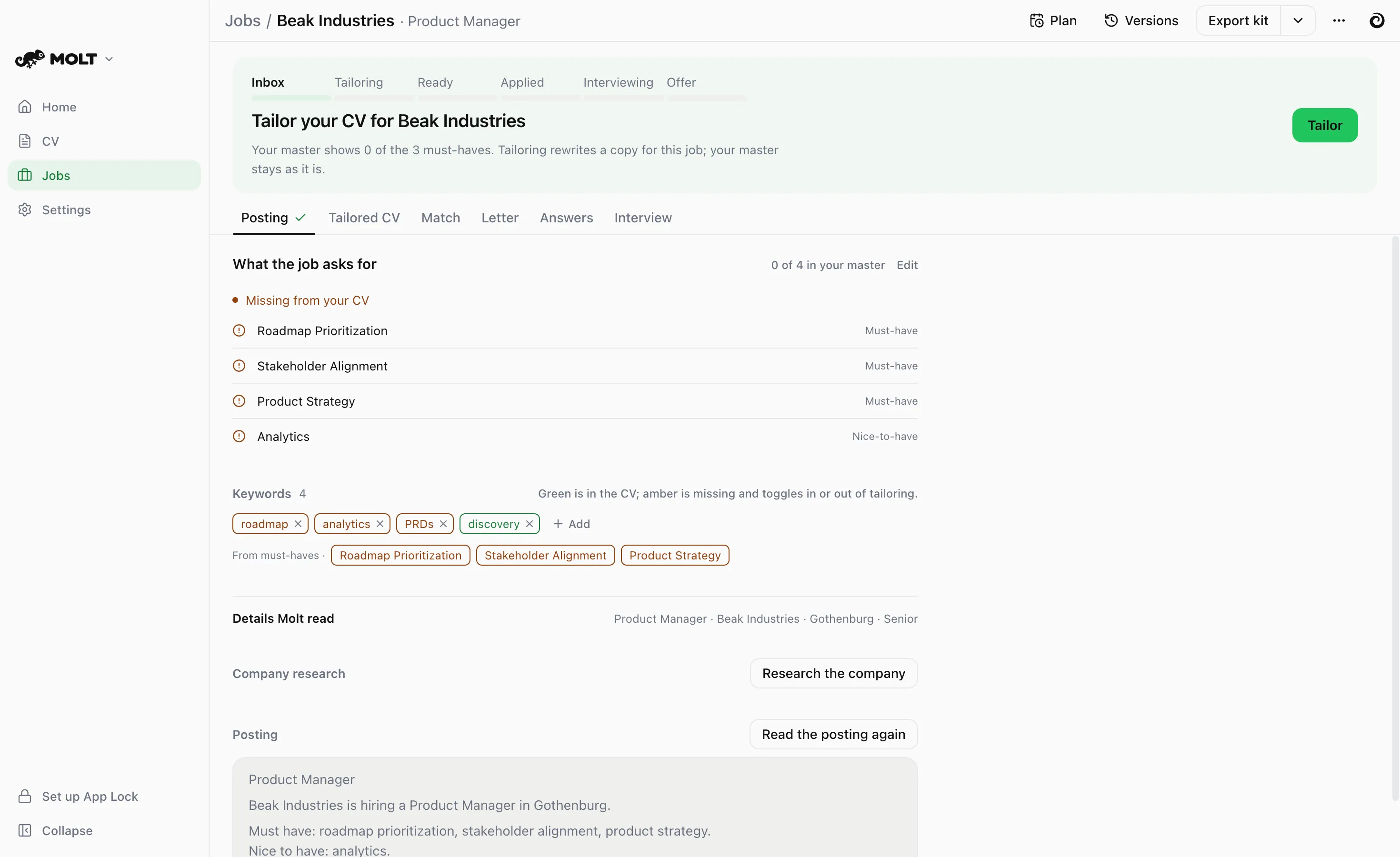The width and height of the screenshot is (1400, 857).
Task: Expand the Export kit dropdown arrow
Action: pos(1298,20)
